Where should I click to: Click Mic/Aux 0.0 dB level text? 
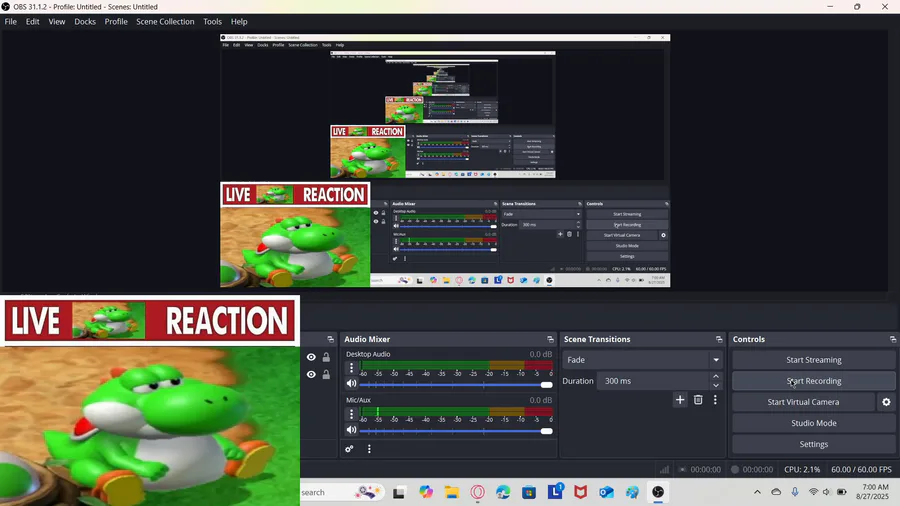click(541, 400)
